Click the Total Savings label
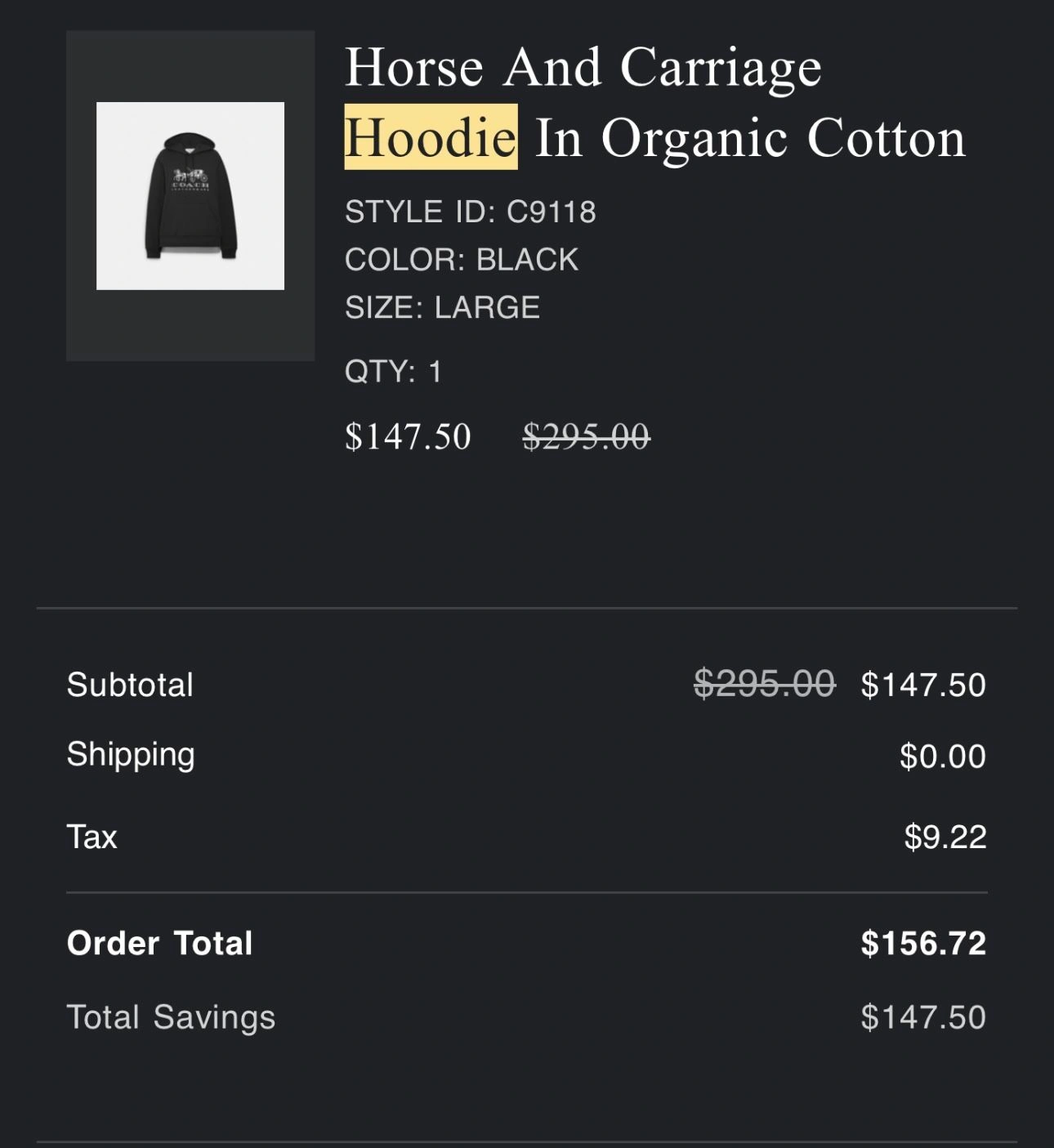 tap(171, 1017)
